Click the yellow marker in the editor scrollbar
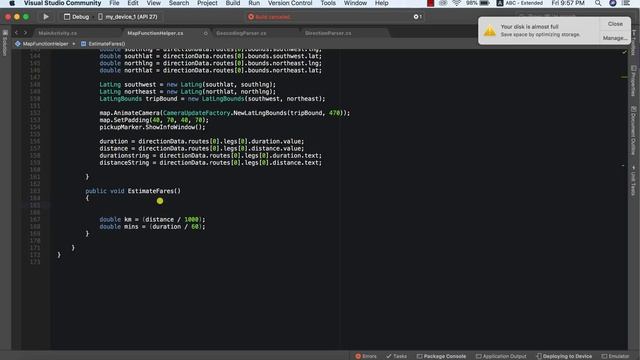 624,77
